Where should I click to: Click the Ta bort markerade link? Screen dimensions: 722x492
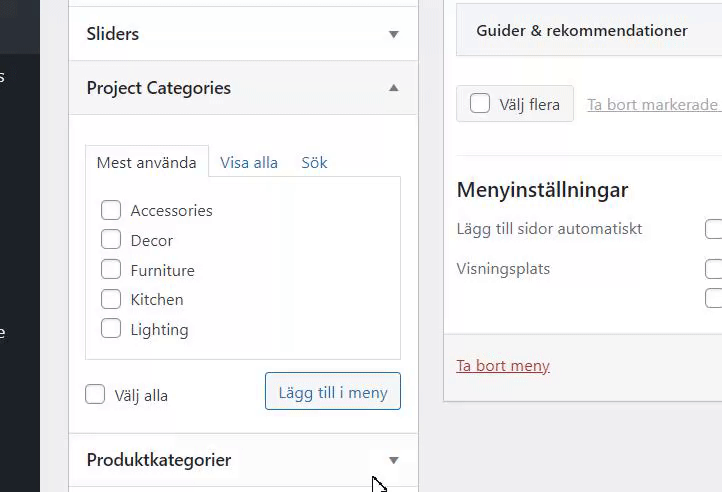pos(652,104)
